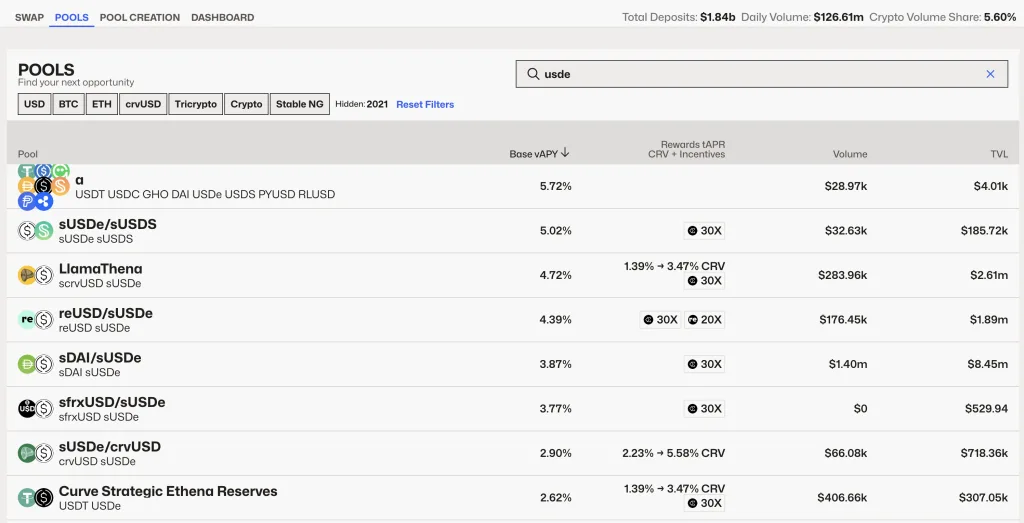
Task: Click the 30X badge in sDAI/sUSDe row
Action: point(705,364)
